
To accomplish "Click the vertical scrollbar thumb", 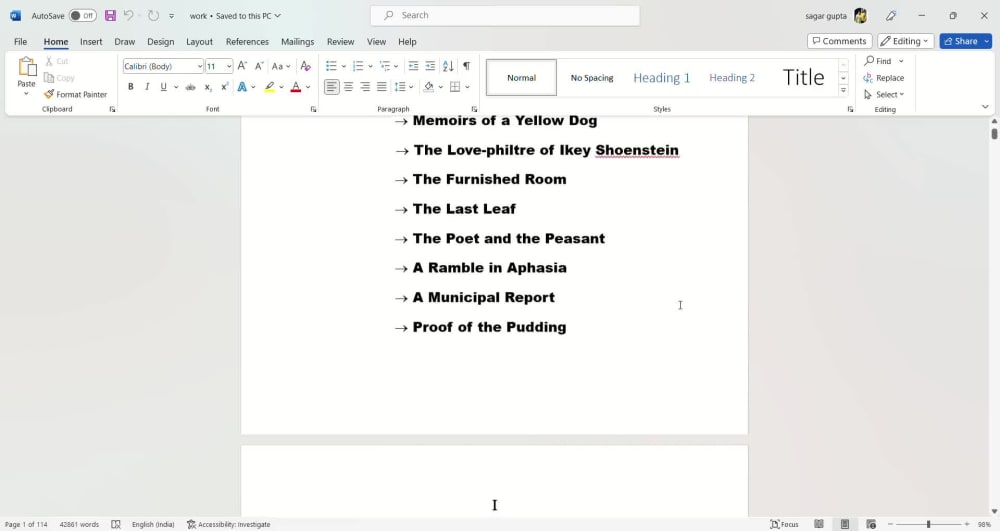I will pyautogui.click(x=994, y=134).
